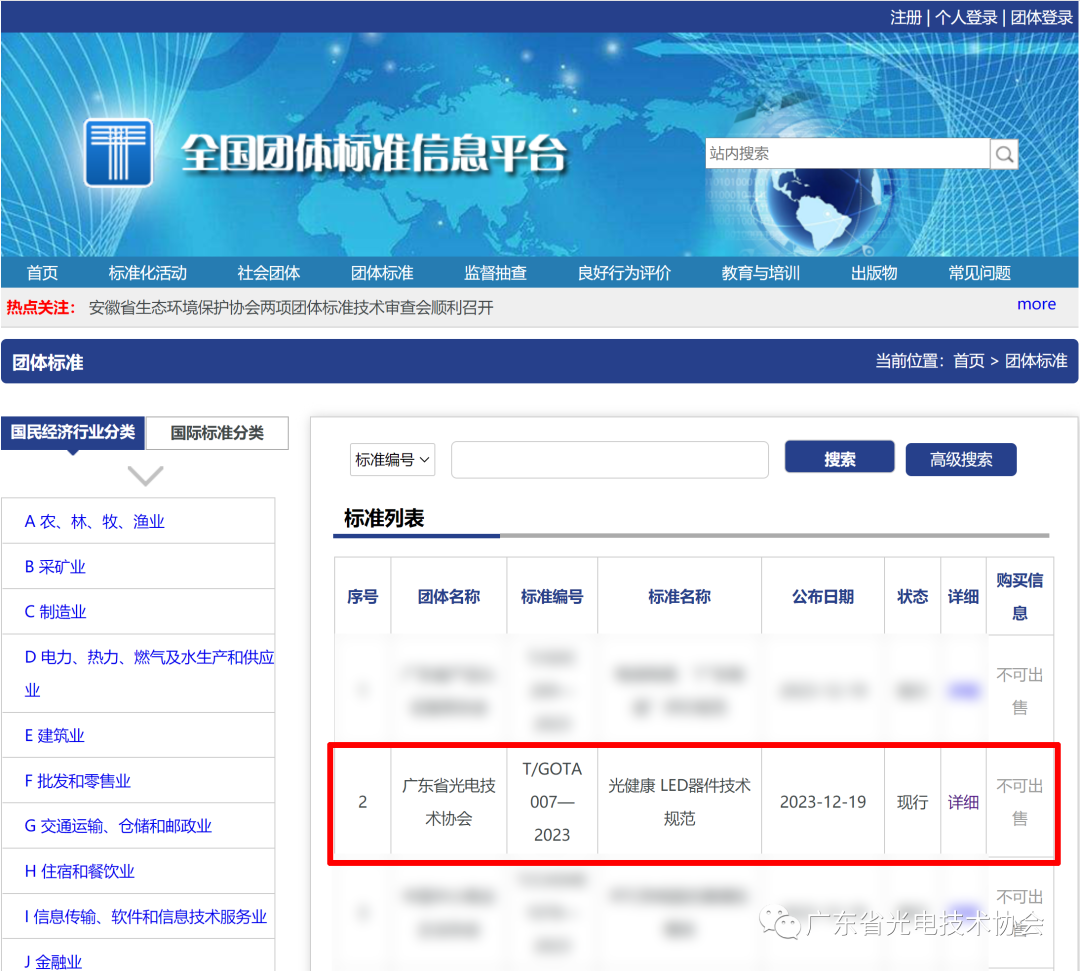Click standard number T/GOTA 007—2023
The height and width of the screenshot is (971, 1080).
[552, 802]
